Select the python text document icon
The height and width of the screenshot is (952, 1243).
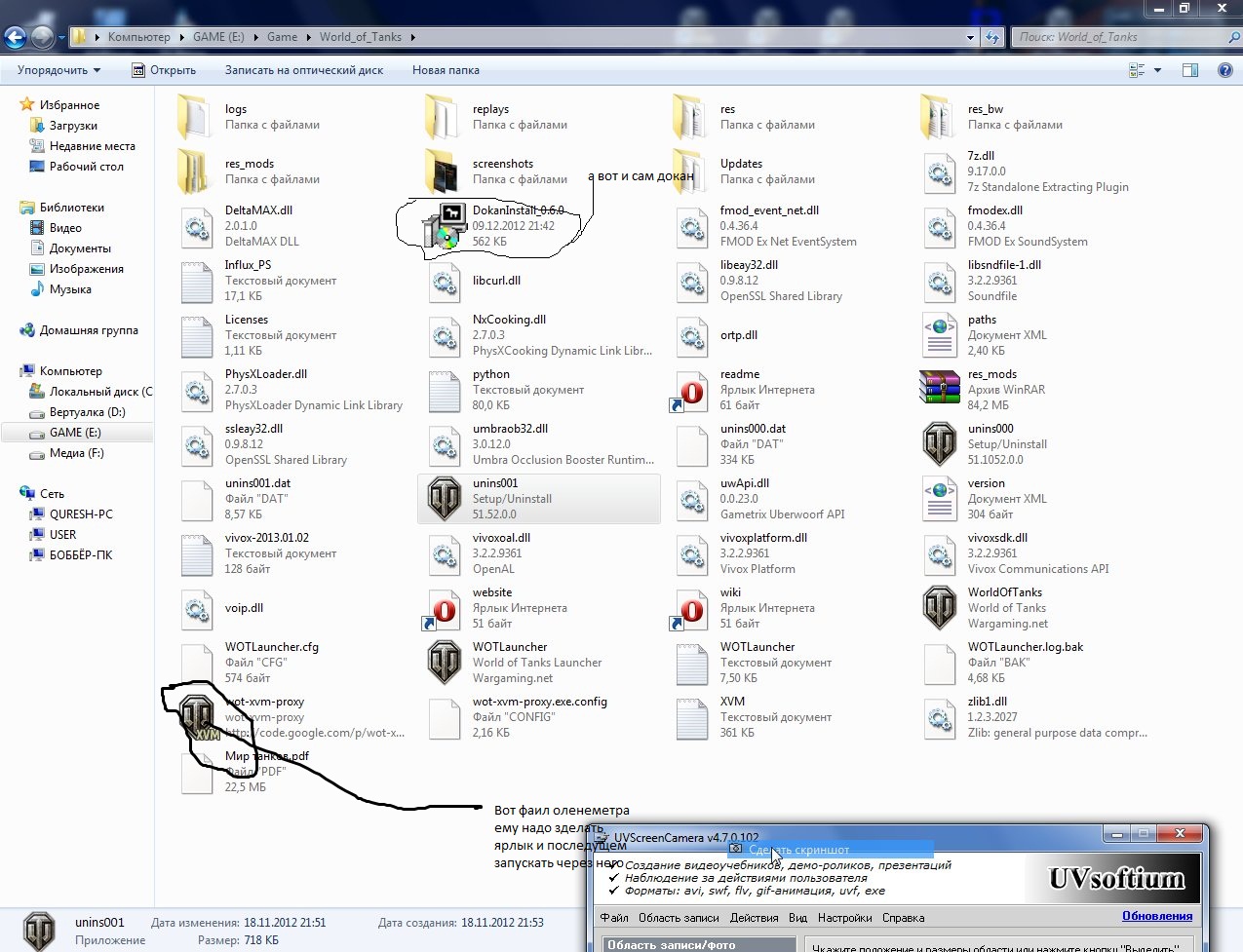(x=445, y=391)
